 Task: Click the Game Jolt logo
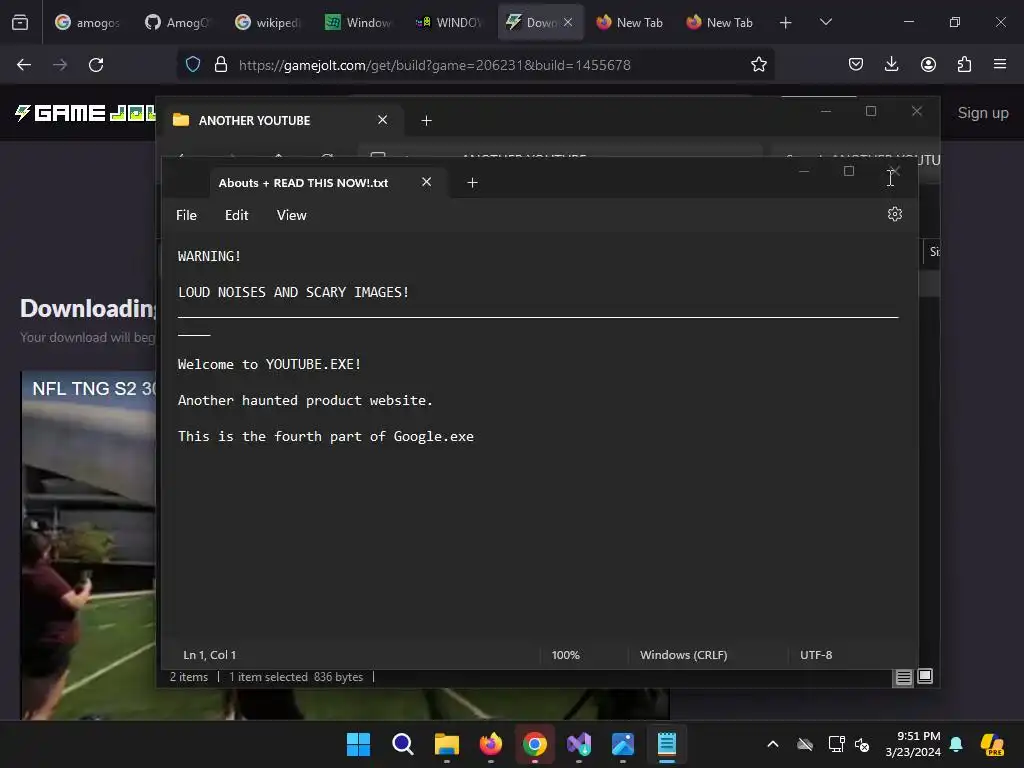(x=85, y=113)
